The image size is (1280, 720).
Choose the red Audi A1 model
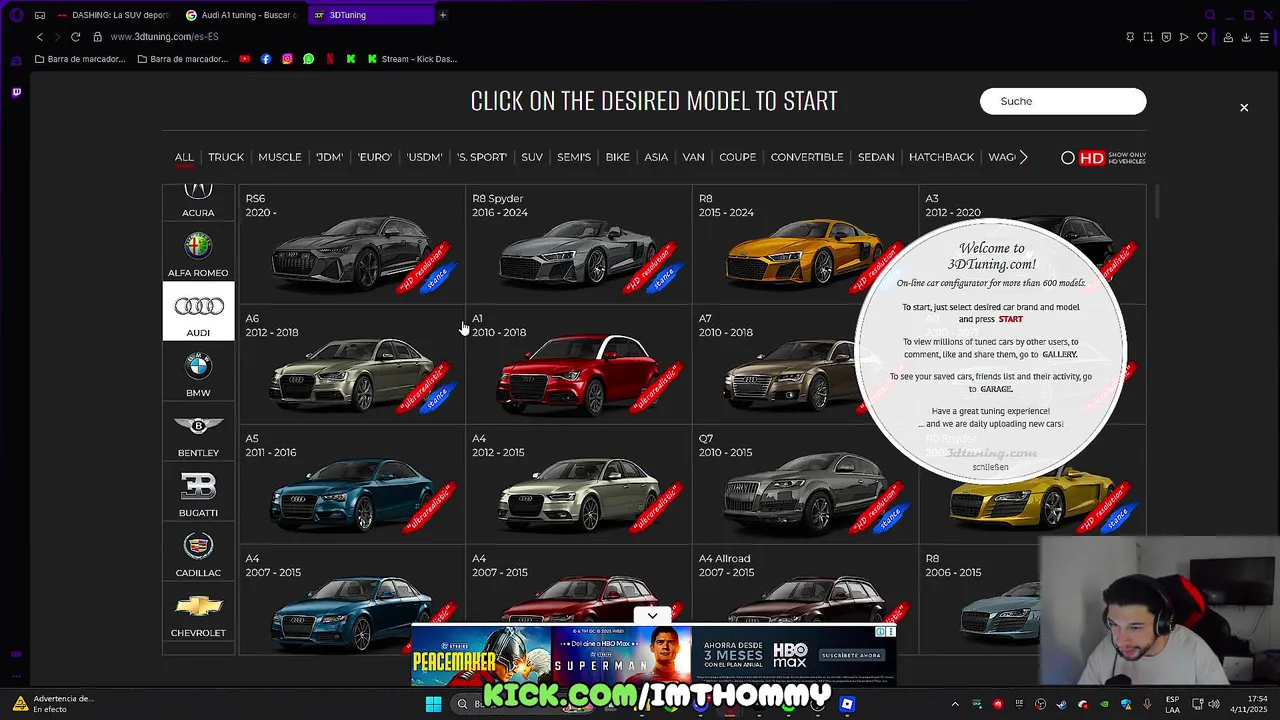[x=578, y=364]
